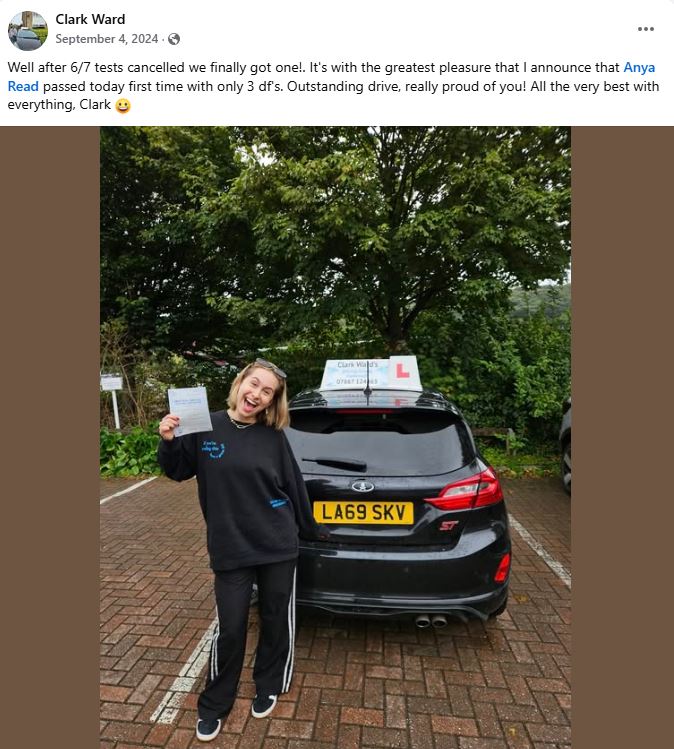Image resolution: width=674 pixels, height=749 pixels.
Task: Open the September 4, 2024 timestamp link
Action: pos(107,39)
